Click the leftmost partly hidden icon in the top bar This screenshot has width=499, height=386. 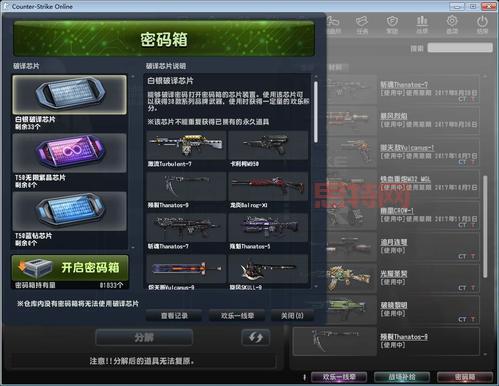[334, 25]
